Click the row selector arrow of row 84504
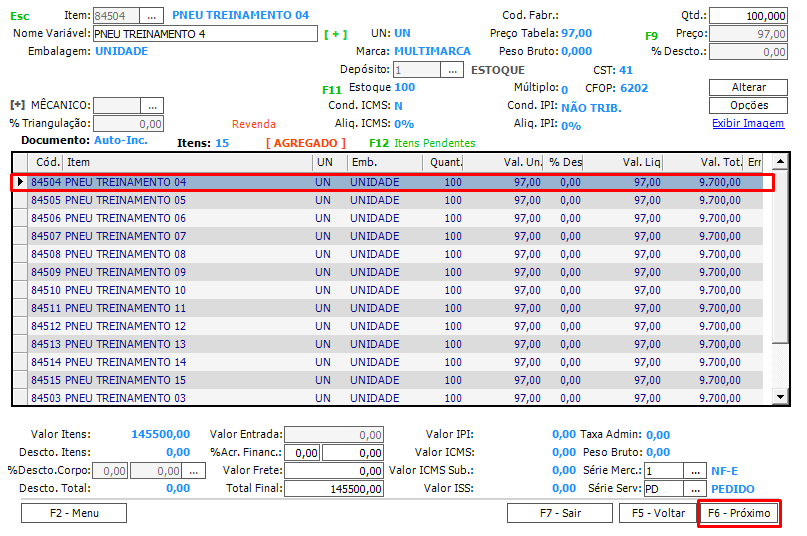 20,182
